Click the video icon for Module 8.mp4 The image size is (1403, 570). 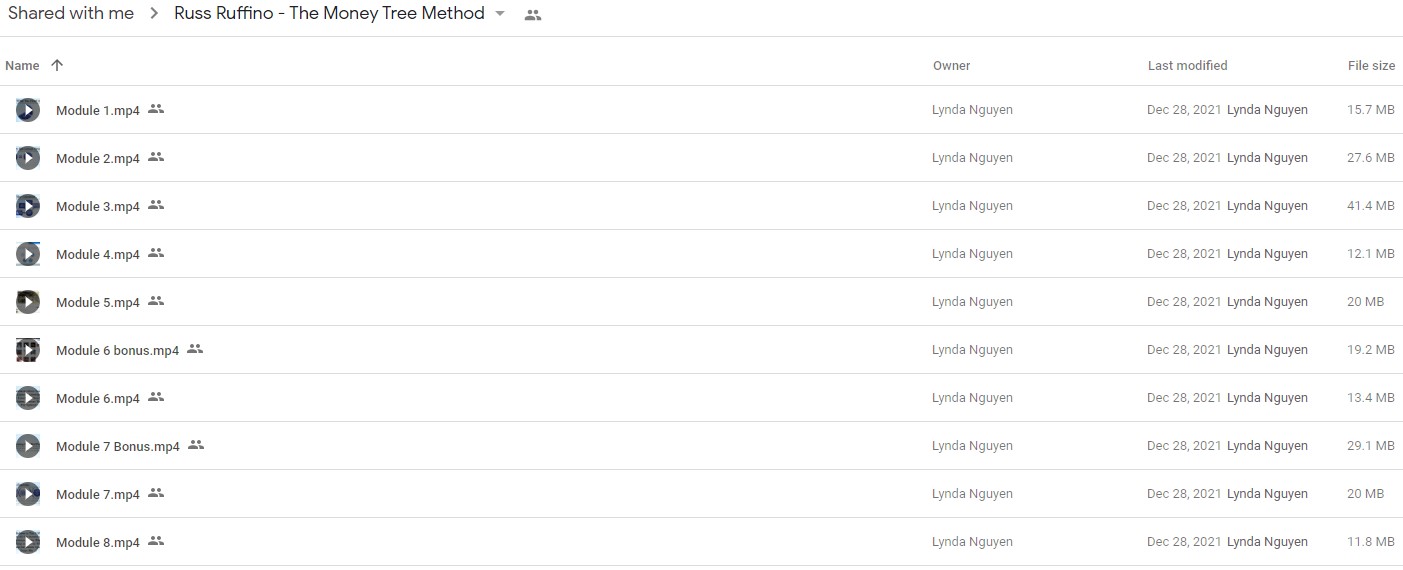pos(28,542)
